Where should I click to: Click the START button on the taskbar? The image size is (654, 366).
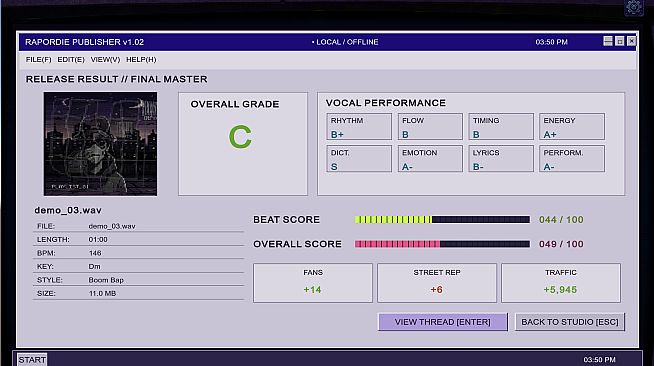click(x=32, y=360)
